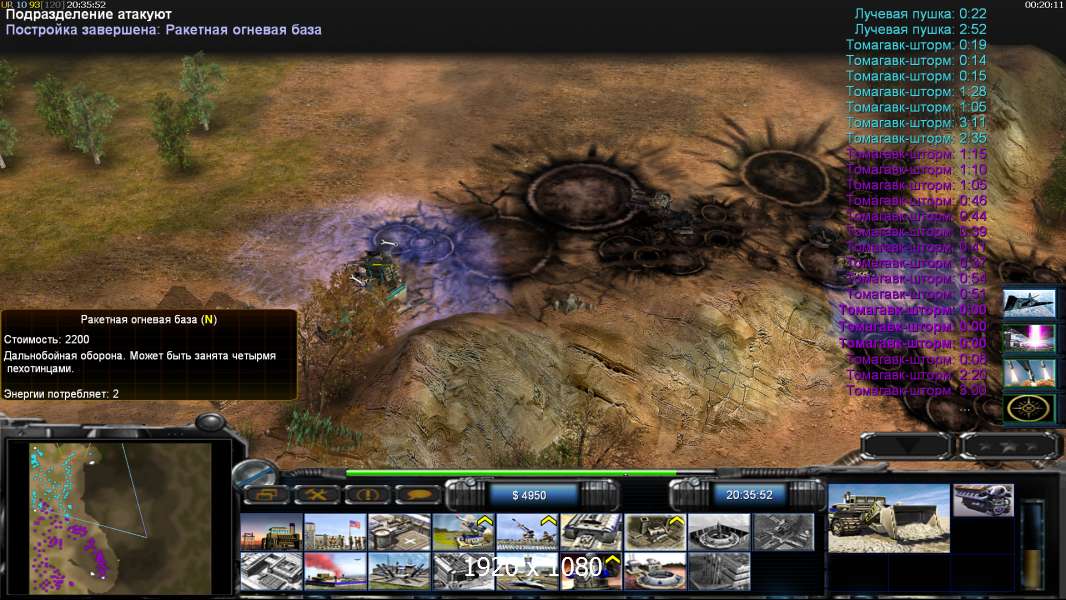Click the bulldozer unit portrait
This screenshot has height=600, width=1066.
pos(889,518)
